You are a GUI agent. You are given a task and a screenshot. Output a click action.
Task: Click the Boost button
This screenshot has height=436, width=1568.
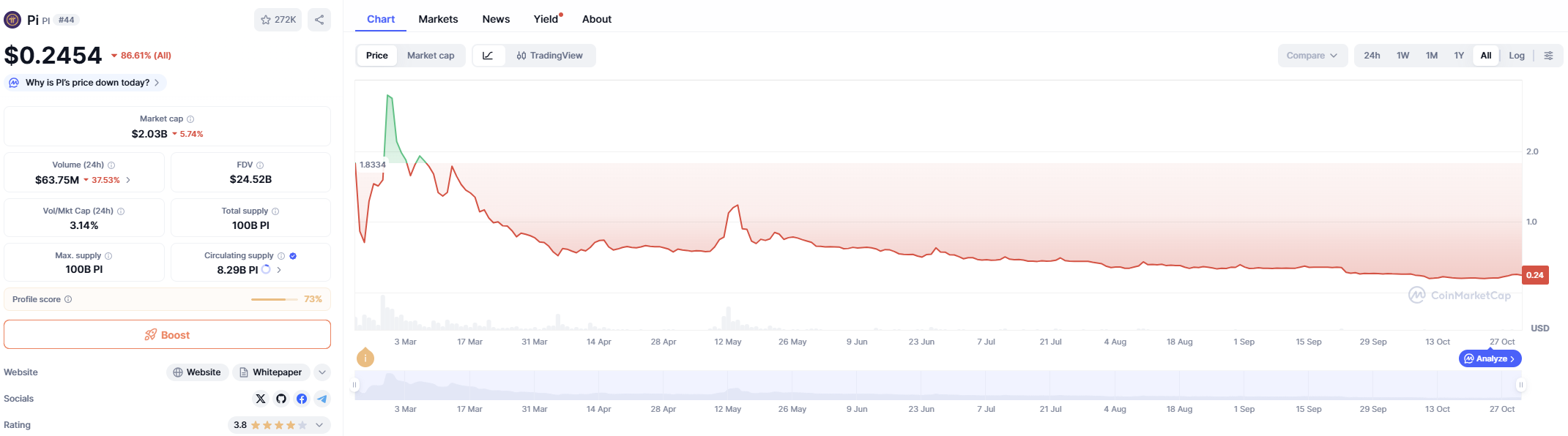click(x=167, y=335)
